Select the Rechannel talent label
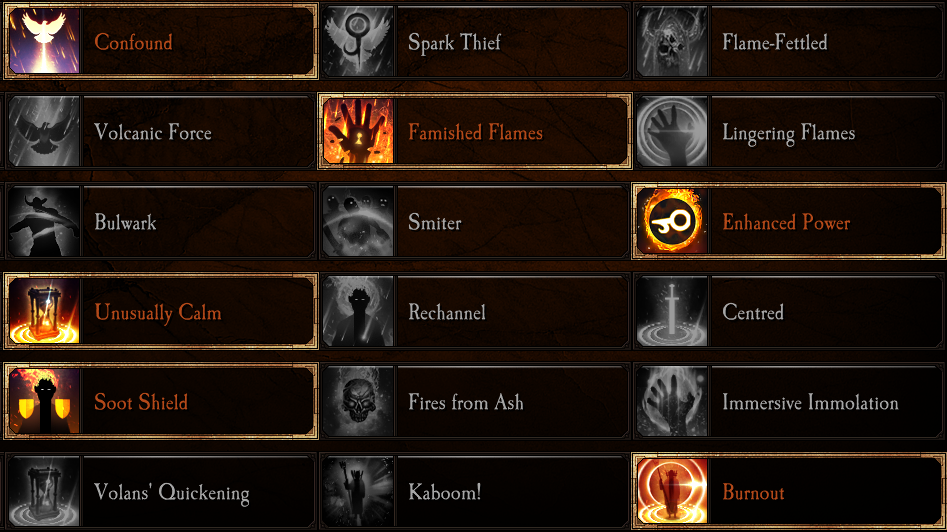947x532 pixels. [447, 312]
